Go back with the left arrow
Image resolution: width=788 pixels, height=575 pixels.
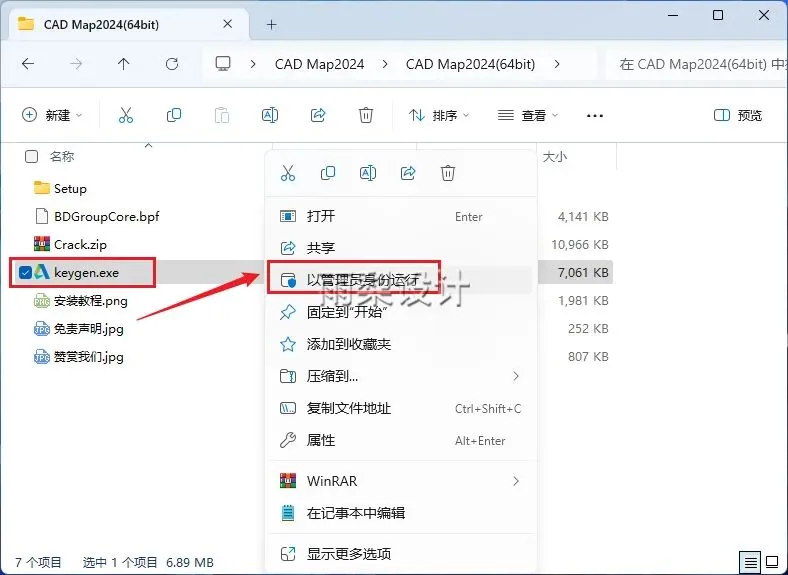pos(28,64)
